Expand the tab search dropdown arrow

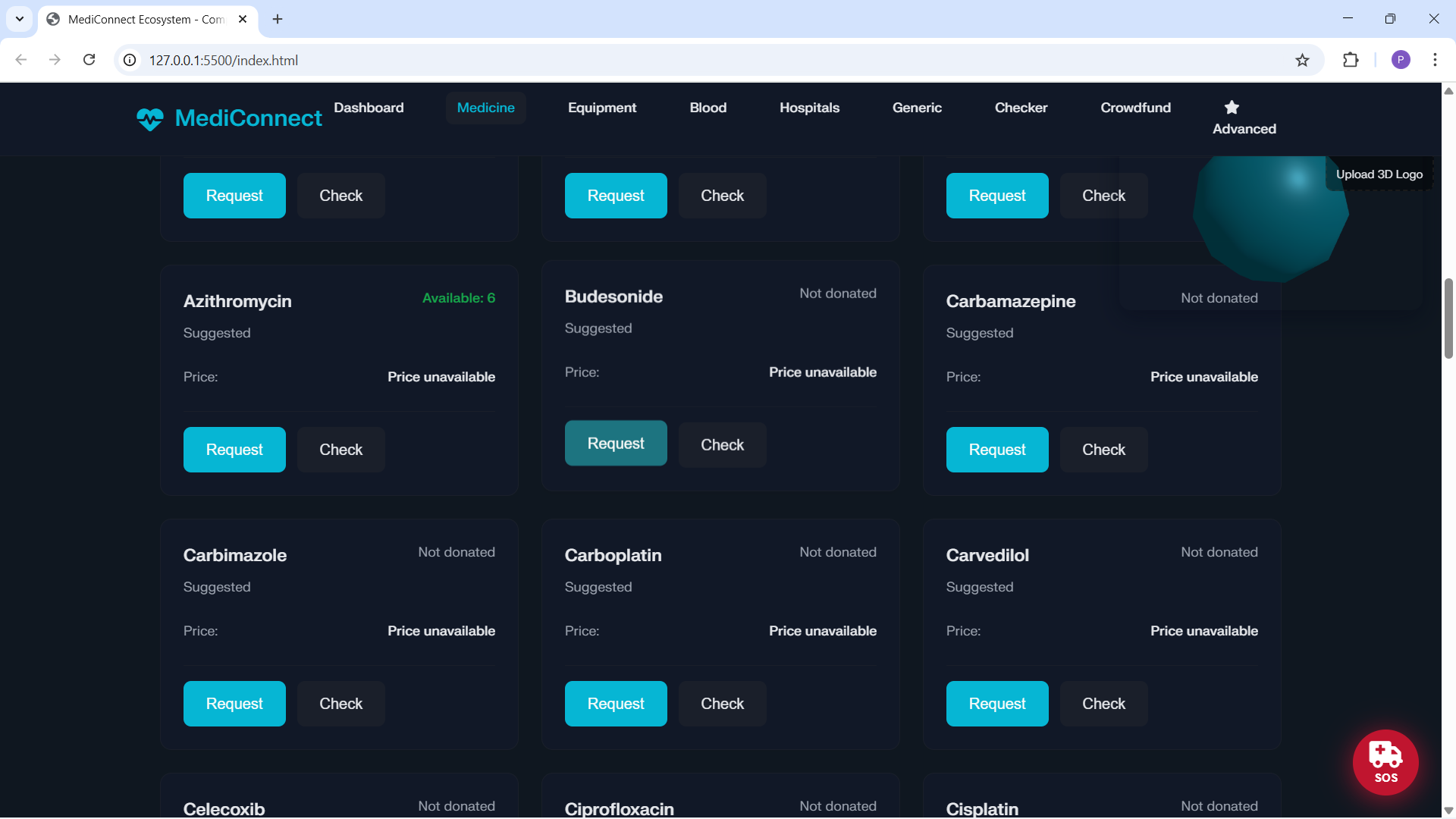(x=20, y=19)
